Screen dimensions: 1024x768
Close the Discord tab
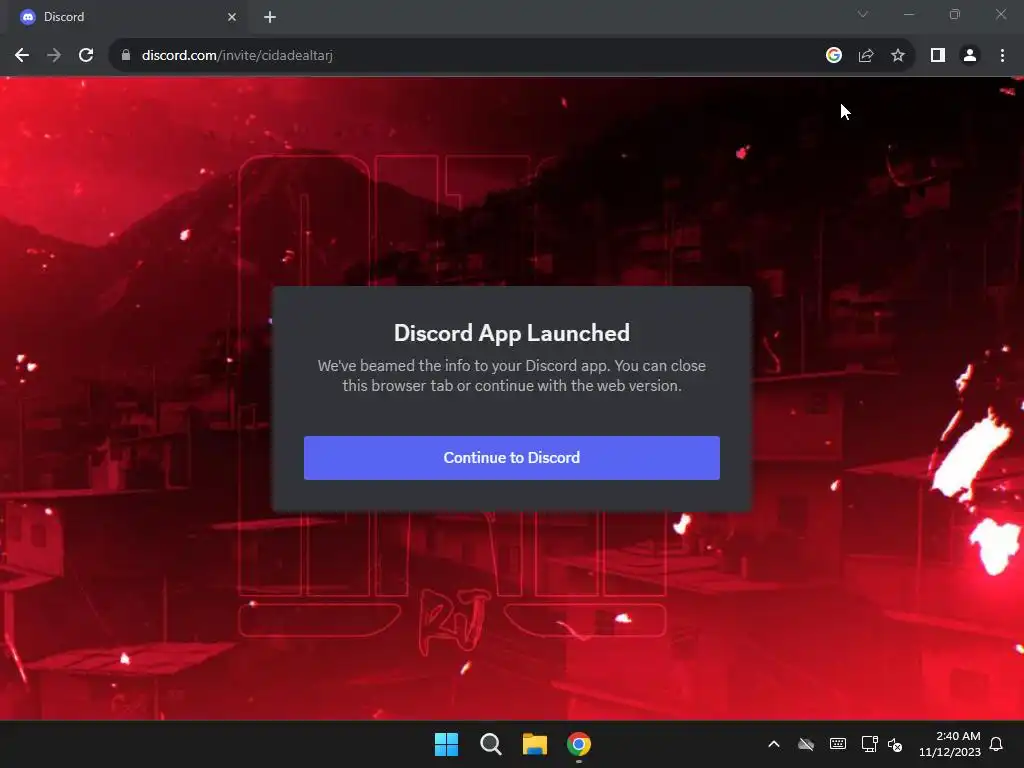tap(232, 17)
